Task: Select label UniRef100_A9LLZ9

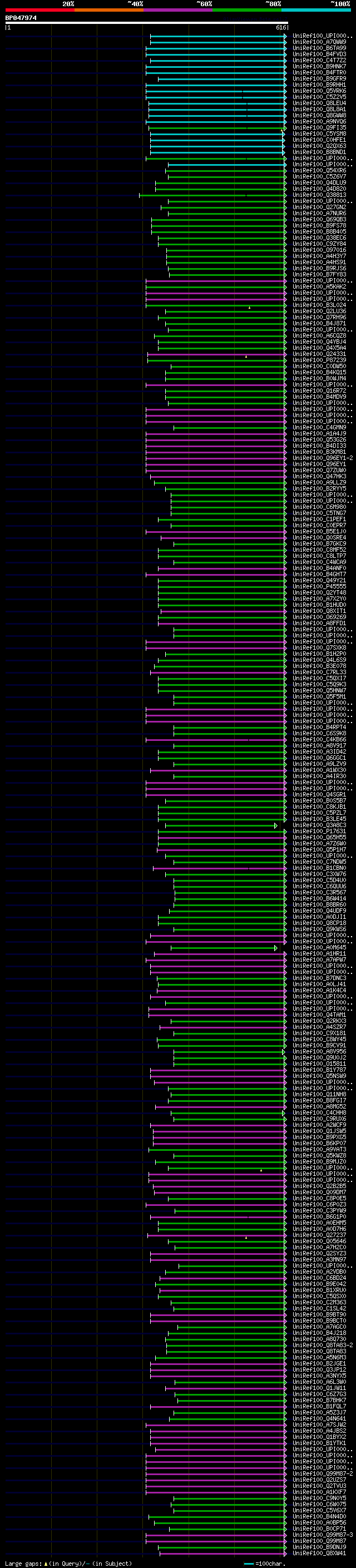Action: tap(319, 483)
